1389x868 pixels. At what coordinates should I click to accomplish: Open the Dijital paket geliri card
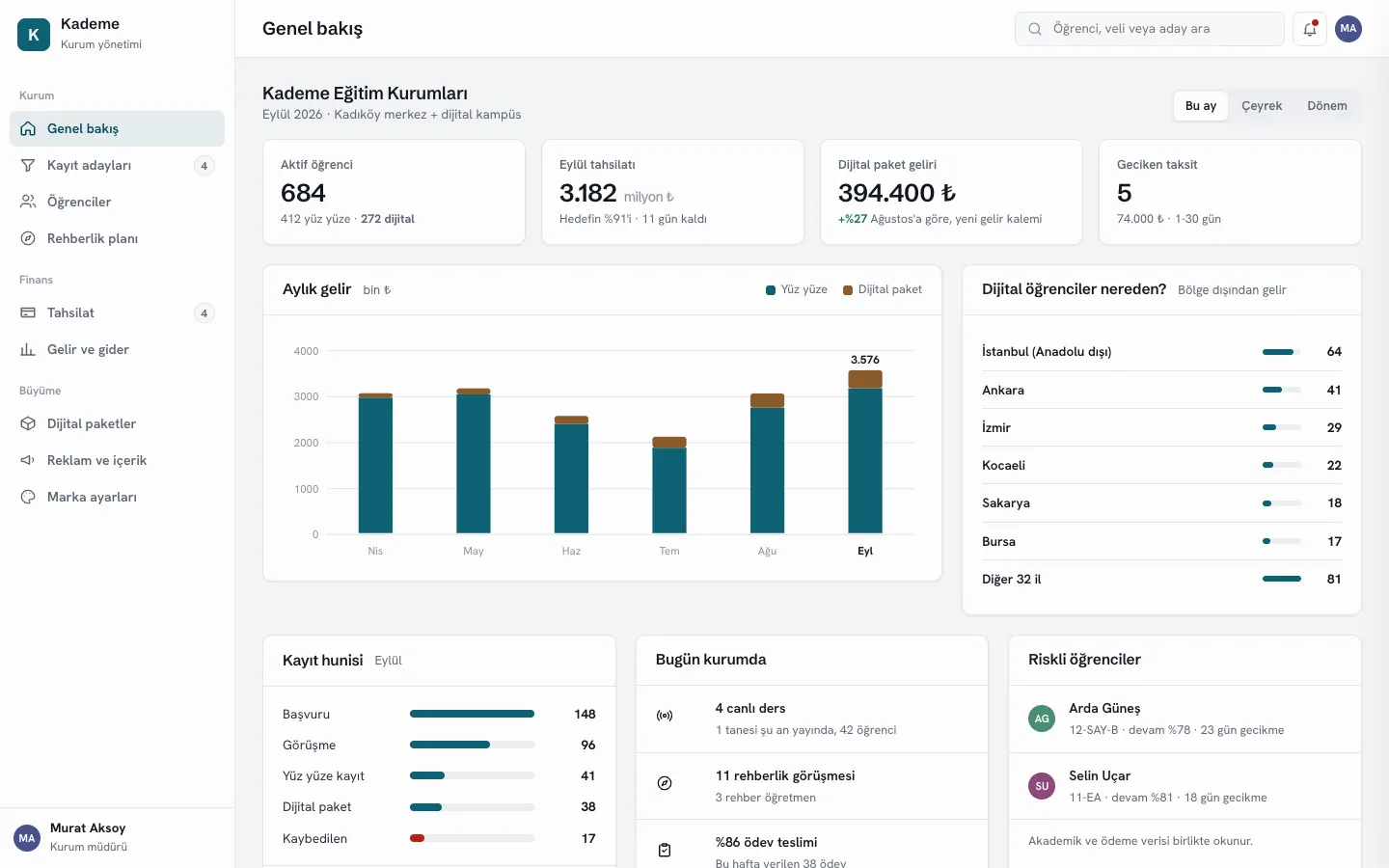[951, 192]
